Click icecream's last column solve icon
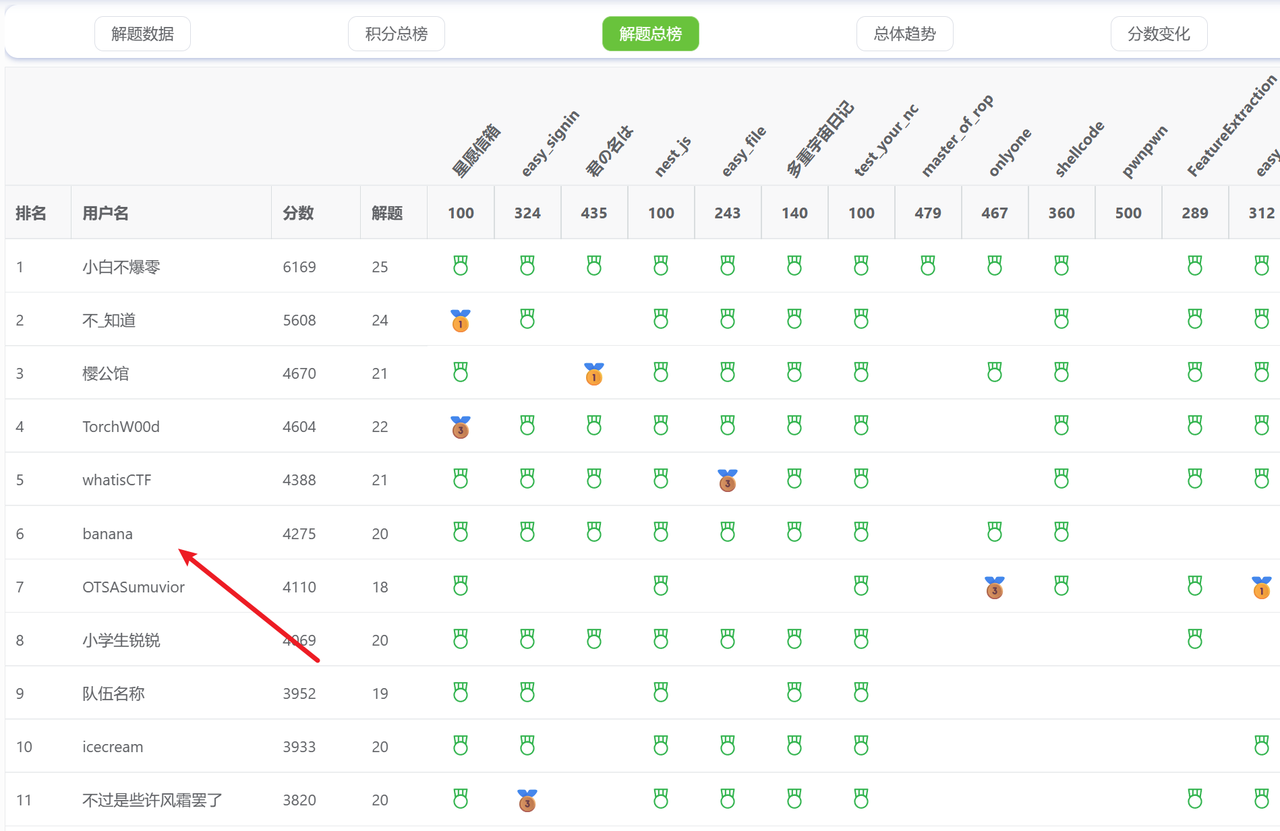The height and width of the screenshot is (831, 1280). (1261, 746)
